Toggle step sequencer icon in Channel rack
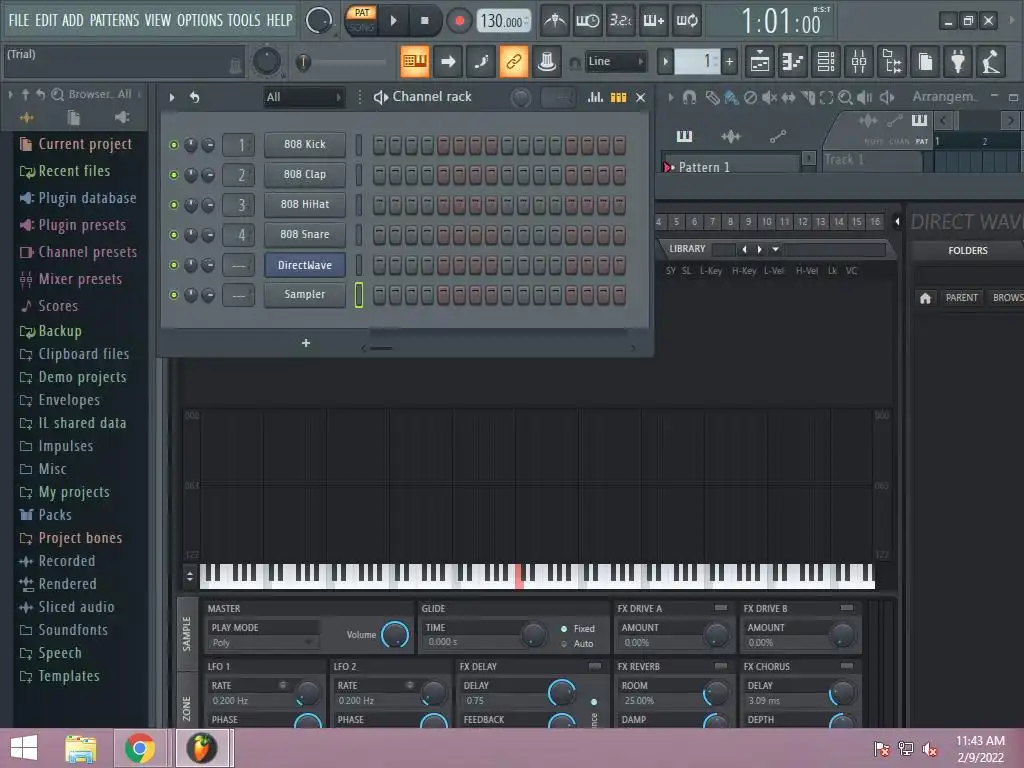 tap(618, 97)
